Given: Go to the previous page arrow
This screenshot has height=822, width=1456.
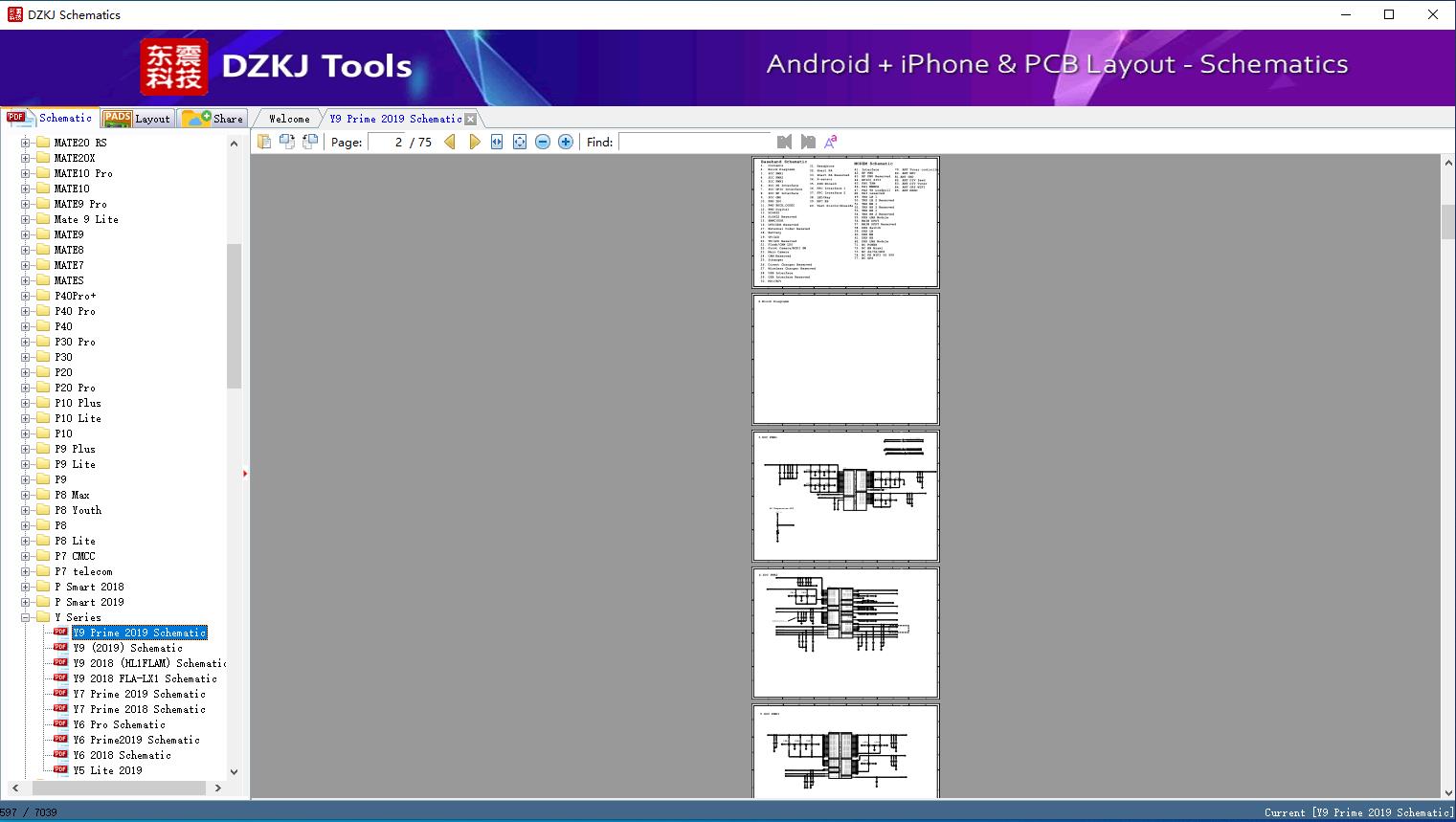Looking at the screenshot, I should coord(450,142).
